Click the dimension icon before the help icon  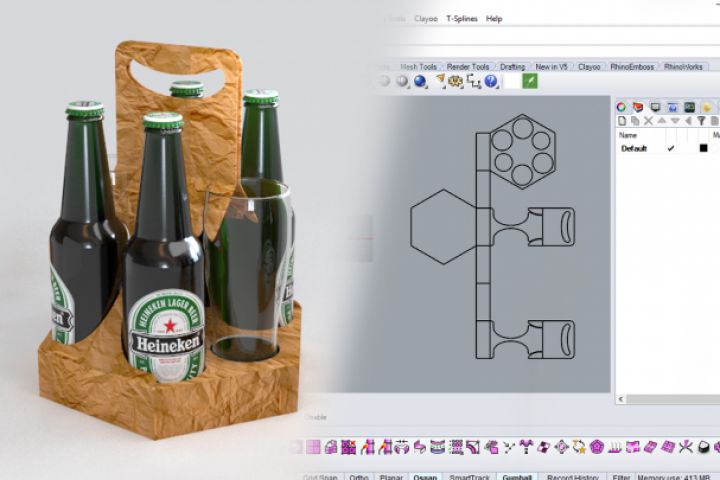click(473, 81)
